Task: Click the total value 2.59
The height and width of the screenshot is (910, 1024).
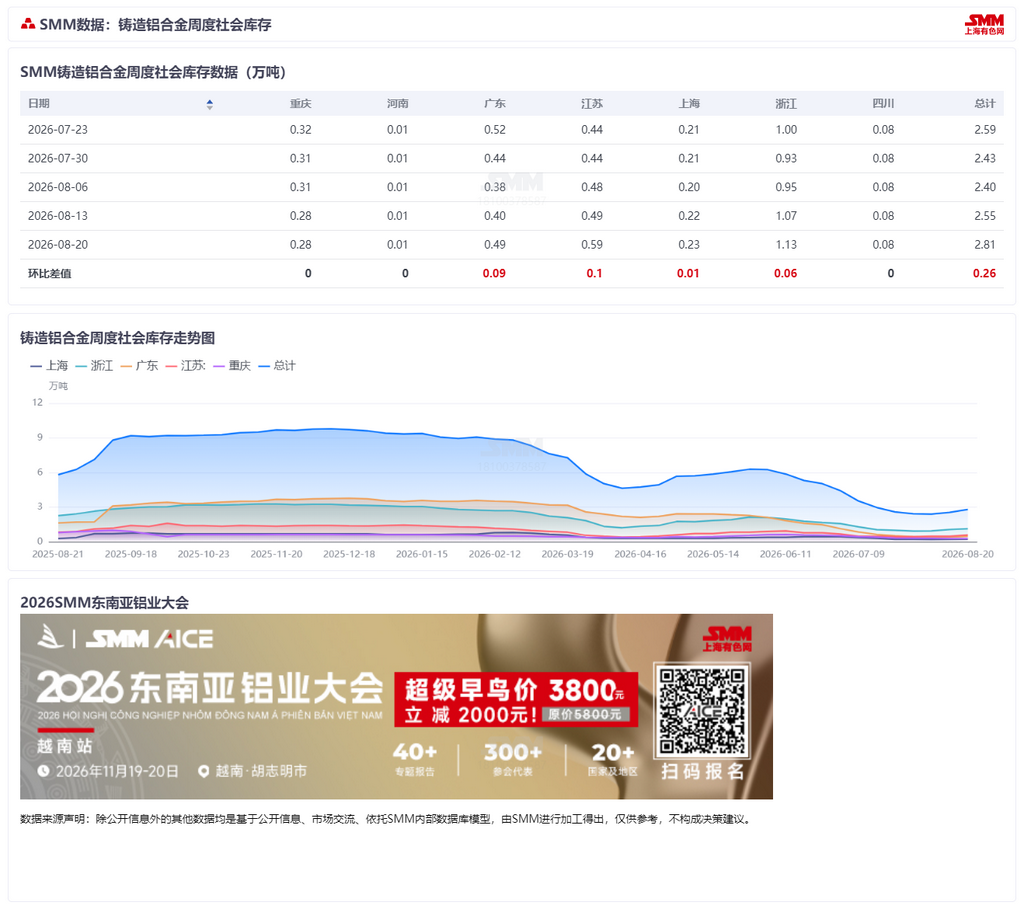Action: (x=985, y=129)
